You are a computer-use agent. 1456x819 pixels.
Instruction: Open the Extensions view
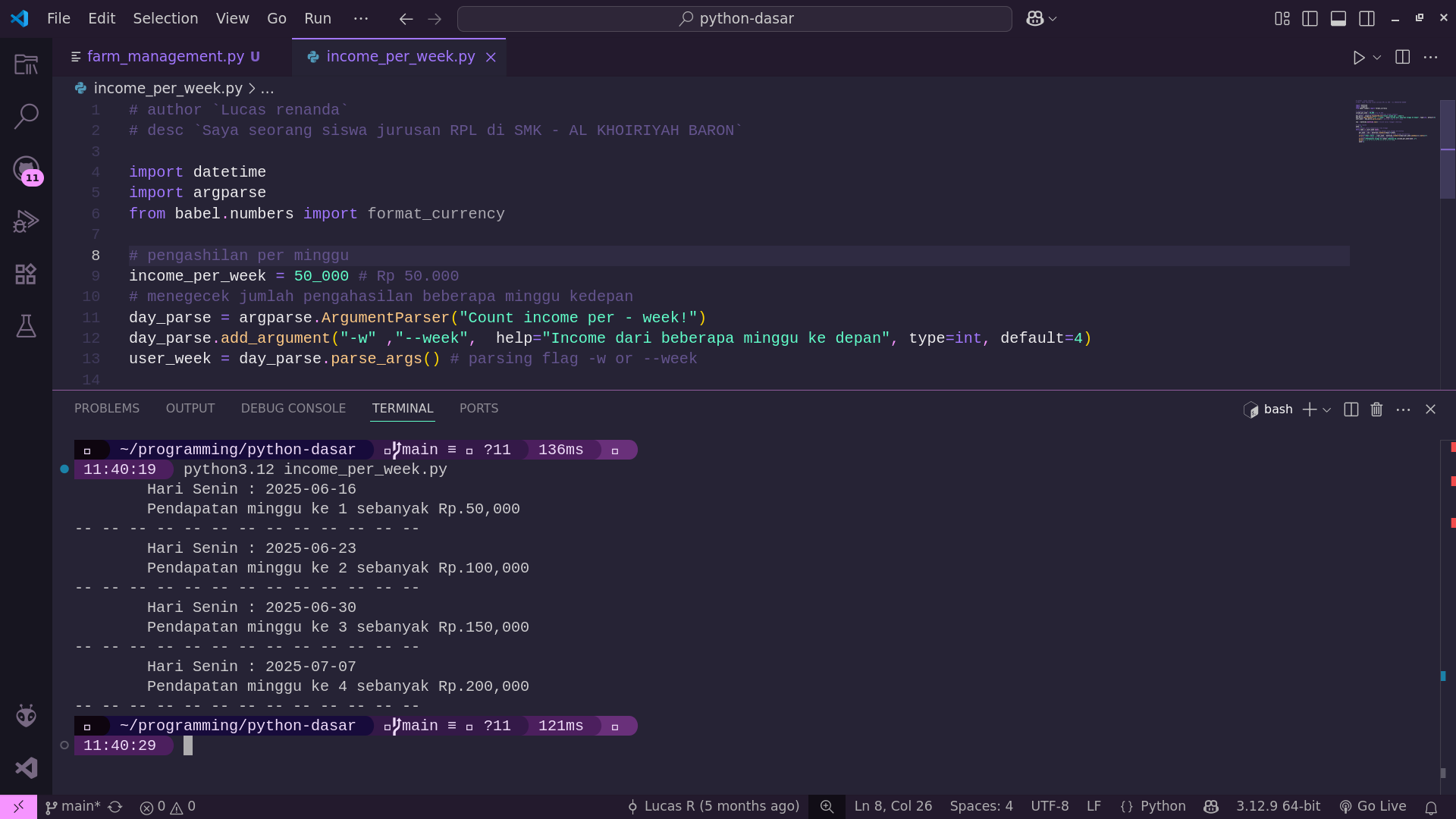[26, 274]
